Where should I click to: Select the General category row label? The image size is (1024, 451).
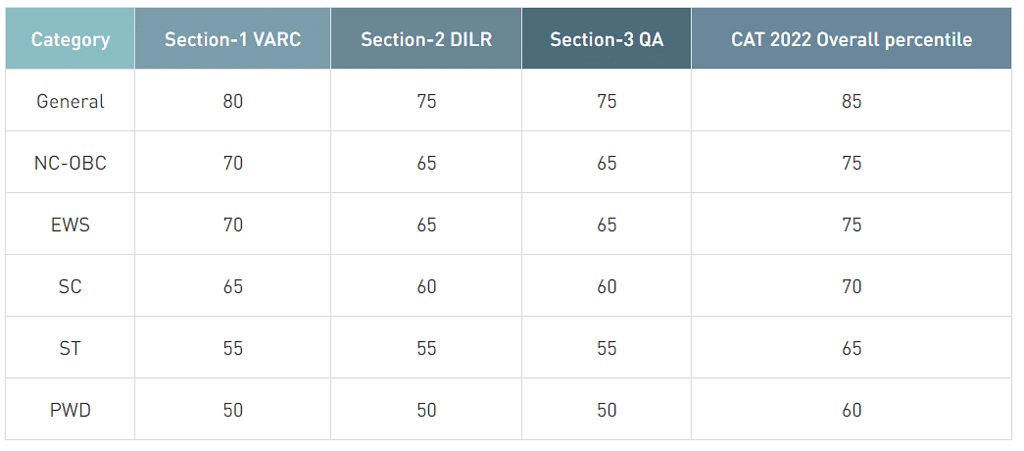point(70,101)
